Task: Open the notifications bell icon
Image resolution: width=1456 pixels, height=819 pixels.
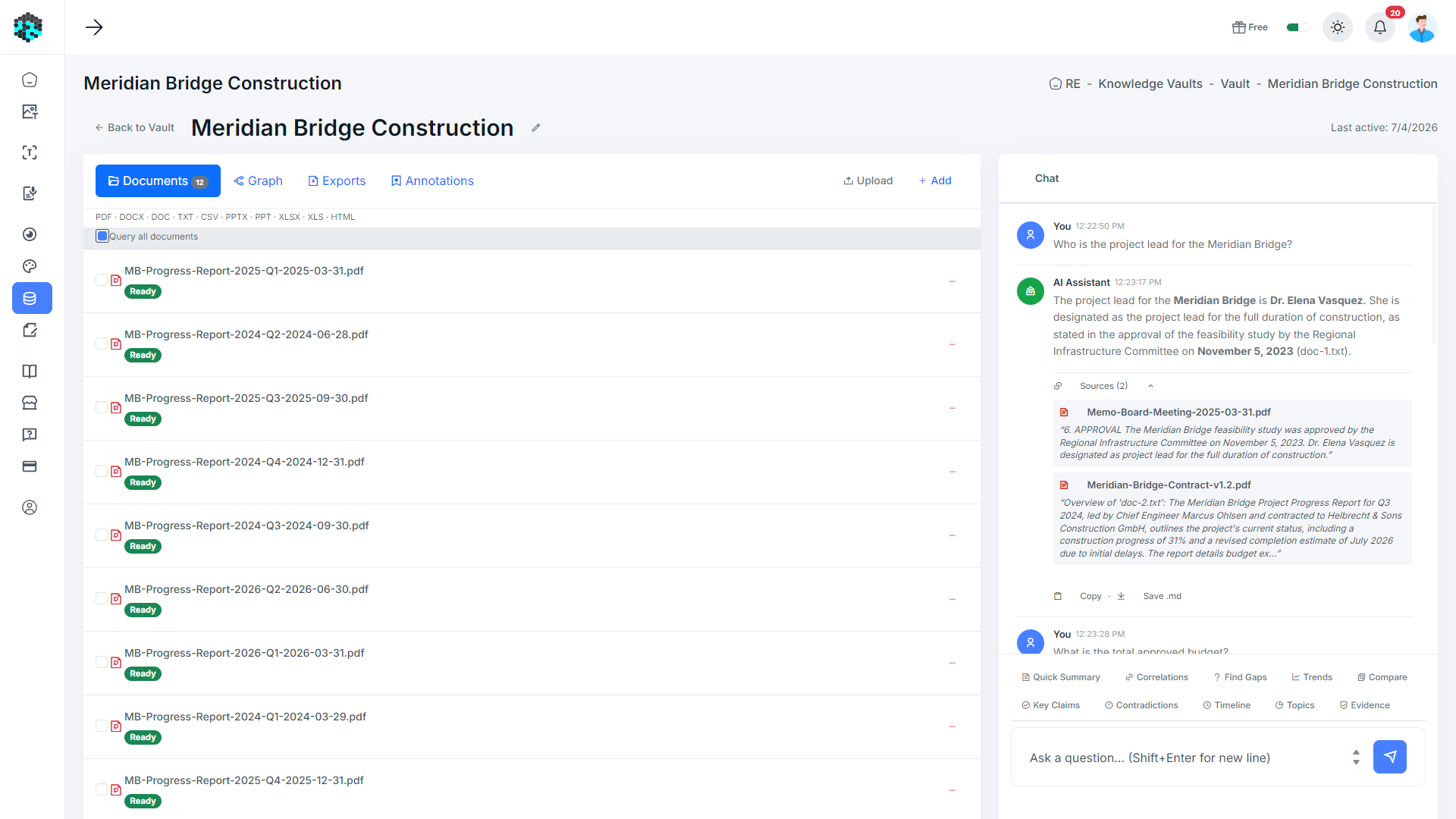Action: coord(1380,27)
